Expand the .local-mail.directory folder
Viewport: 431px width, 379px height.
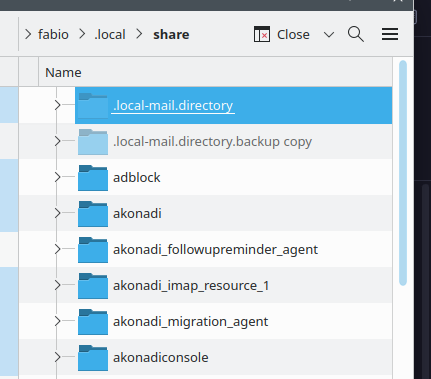(x=57, y=105)
